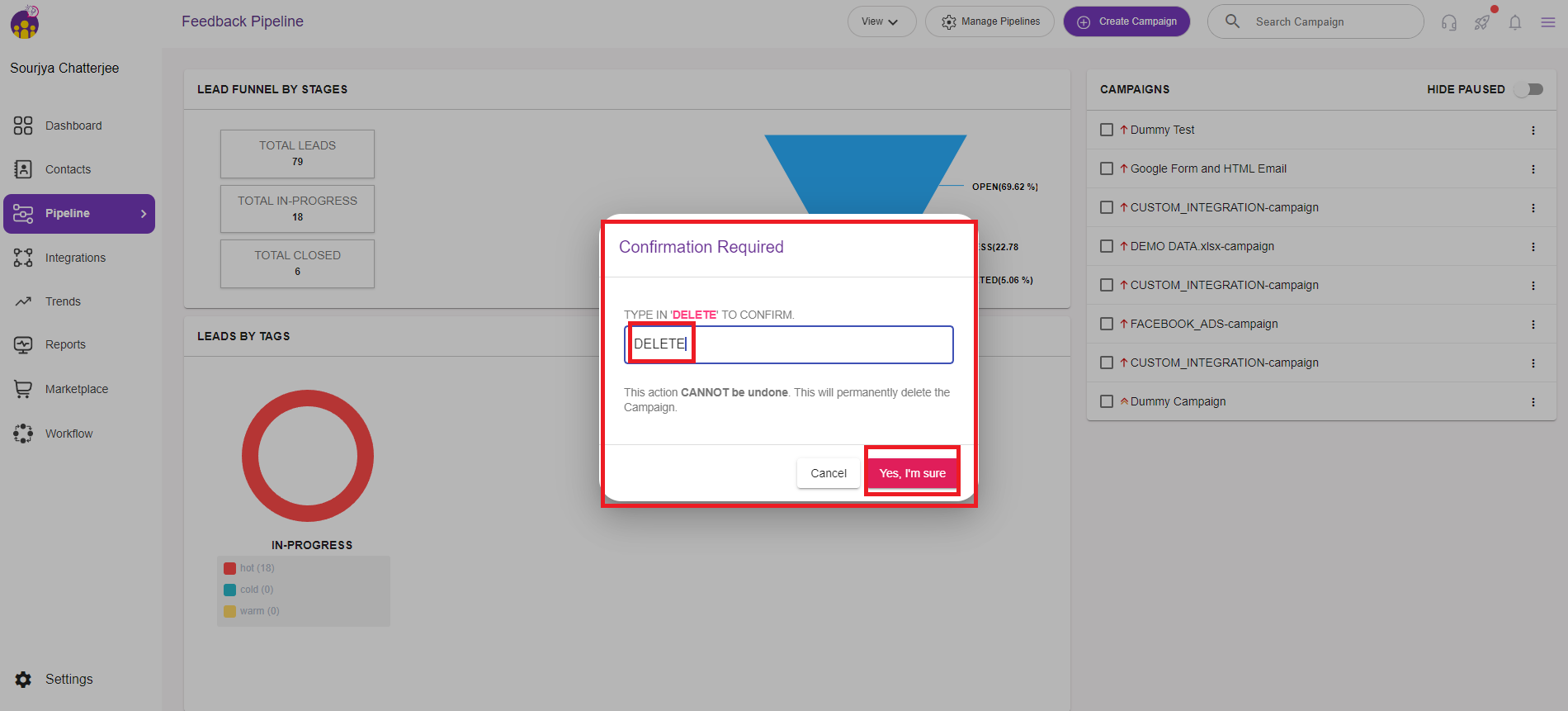Open options menu for Dummy Test campaign

tap(1533, 130)
